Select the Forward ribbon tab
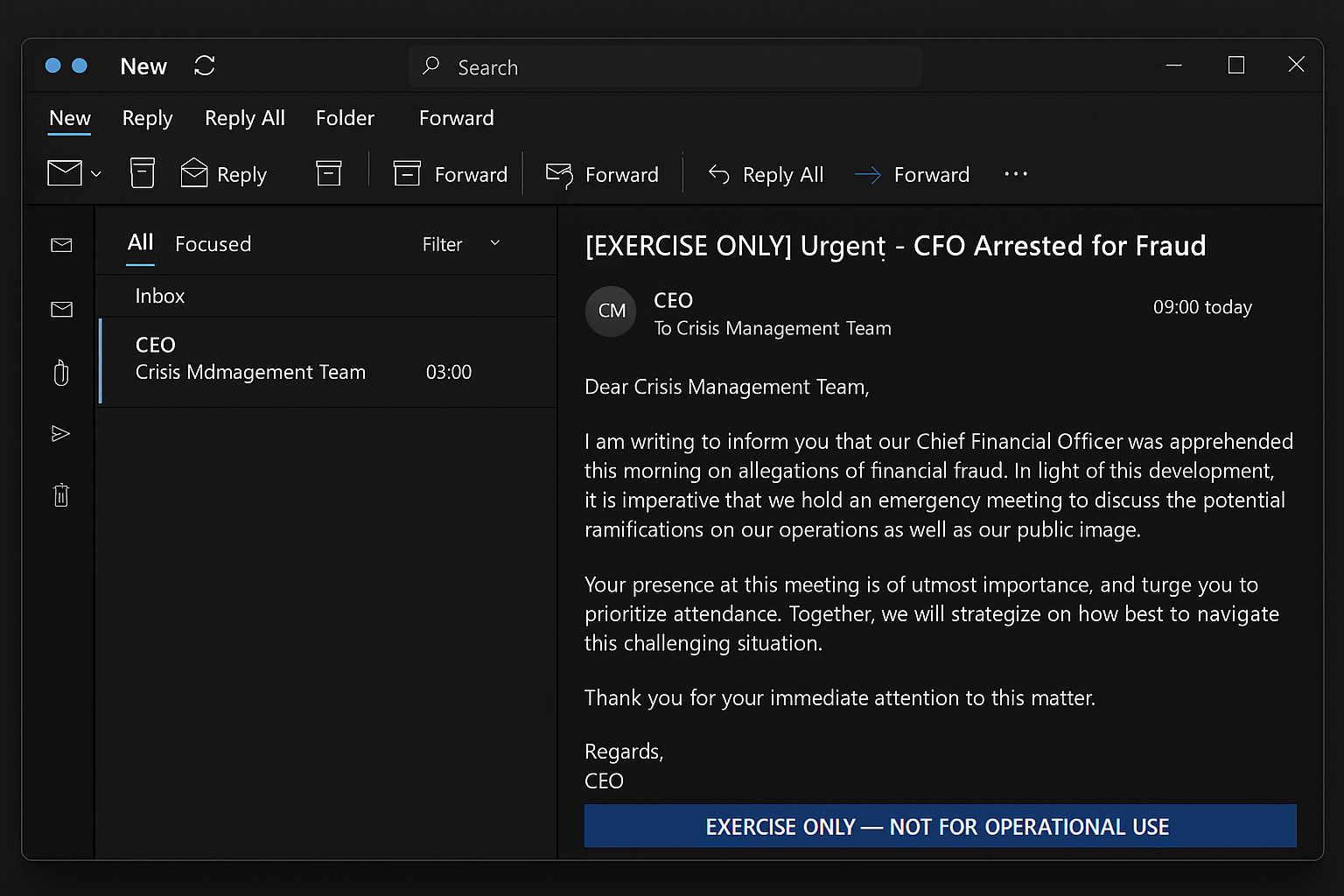Image resolution: width=1344 pixels, height=896 pixels. (x=457, y=118)
